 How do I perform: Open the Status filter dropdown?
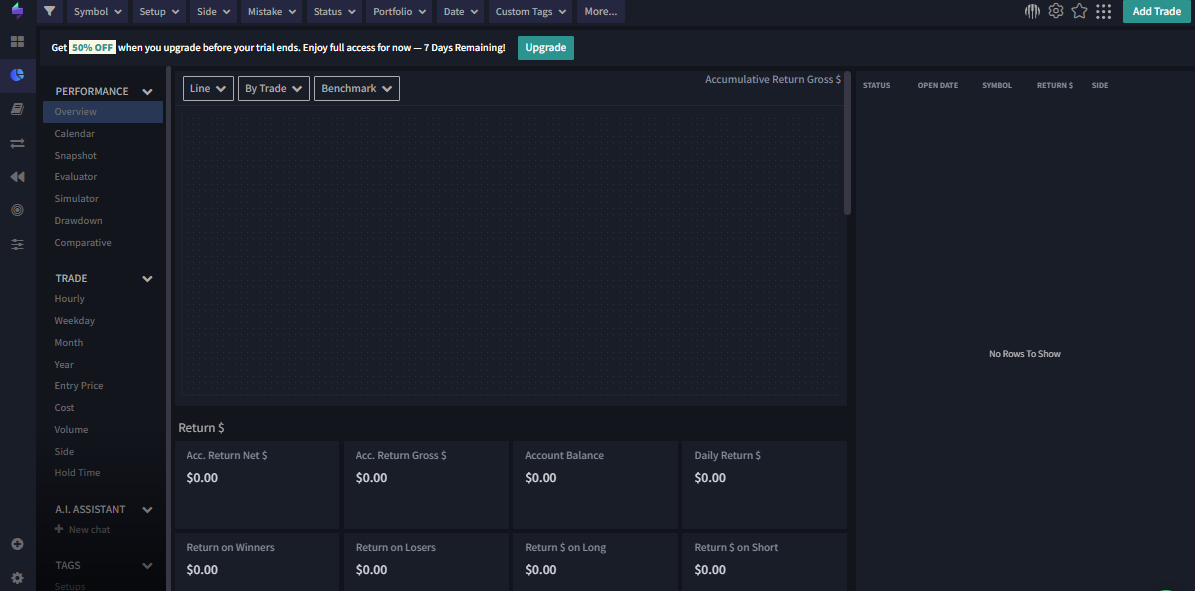click(335, 11)
